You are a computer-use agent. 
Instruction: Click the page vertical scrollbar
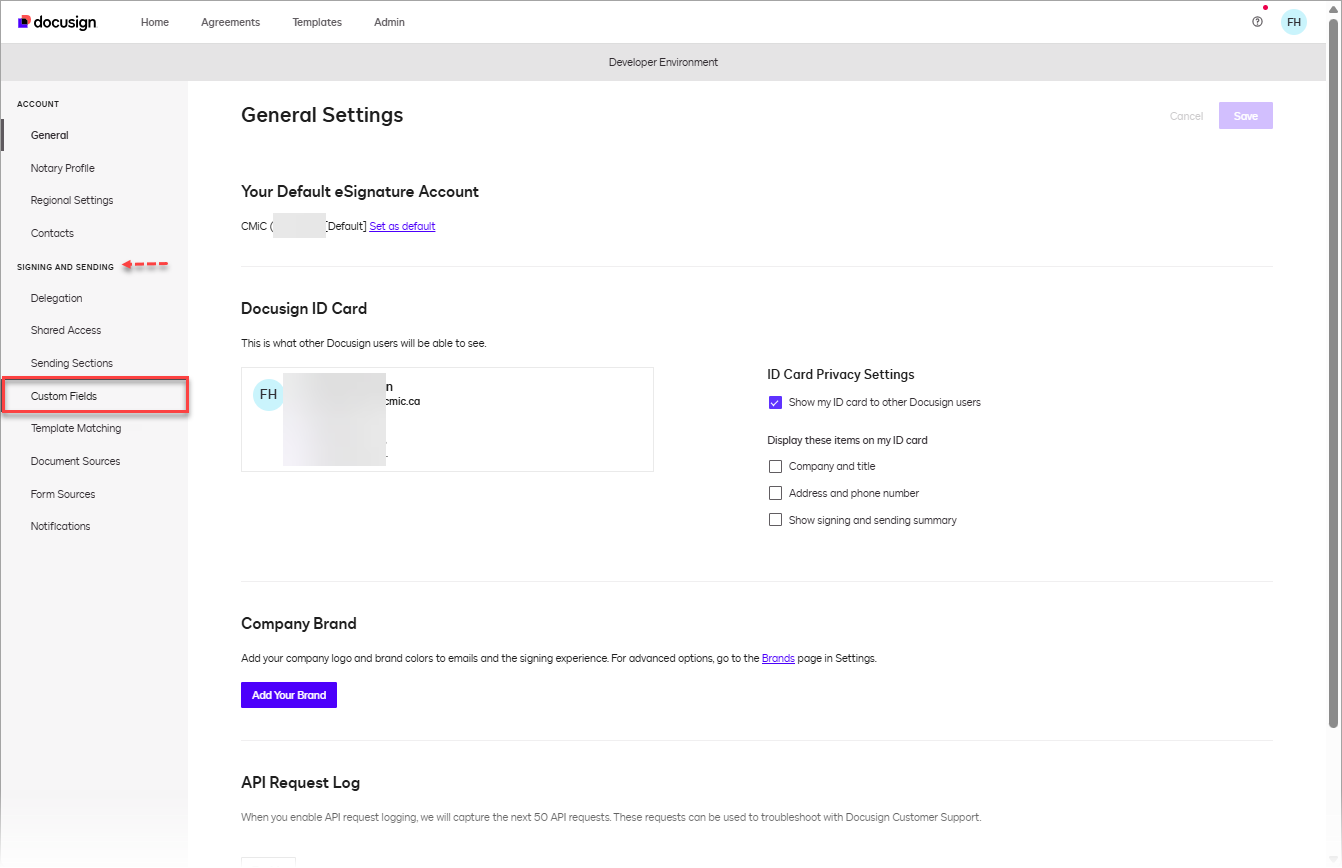pos(1333,375)
